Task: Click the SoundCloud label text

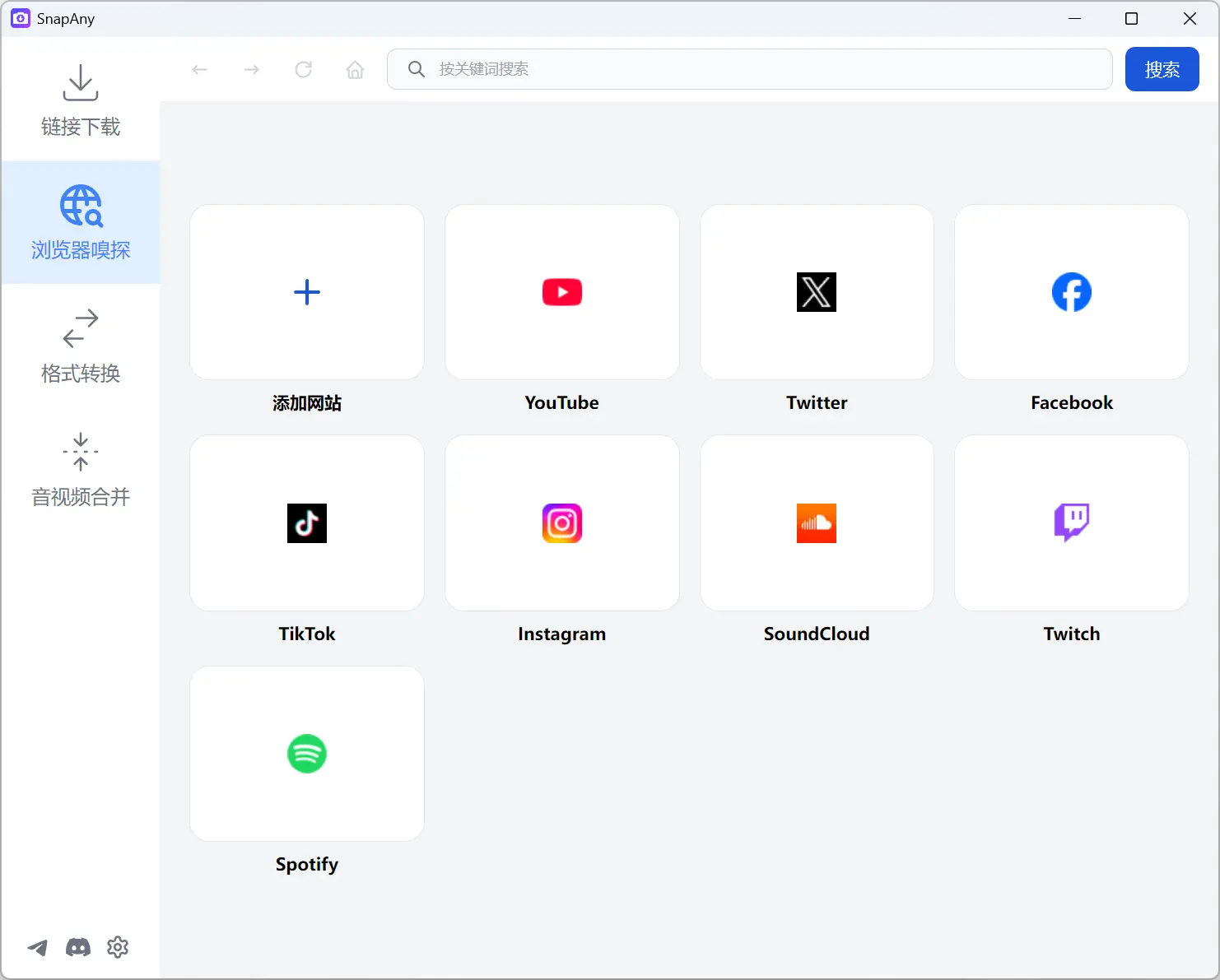Action: (x=817, y=634)
